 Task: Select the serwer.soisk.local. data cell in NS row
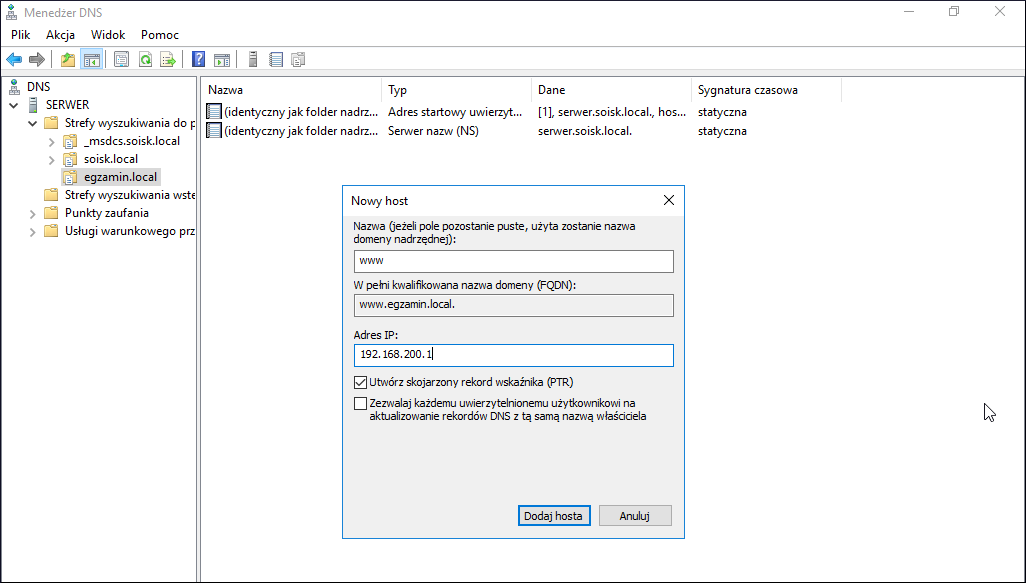[x=585, y=131]
